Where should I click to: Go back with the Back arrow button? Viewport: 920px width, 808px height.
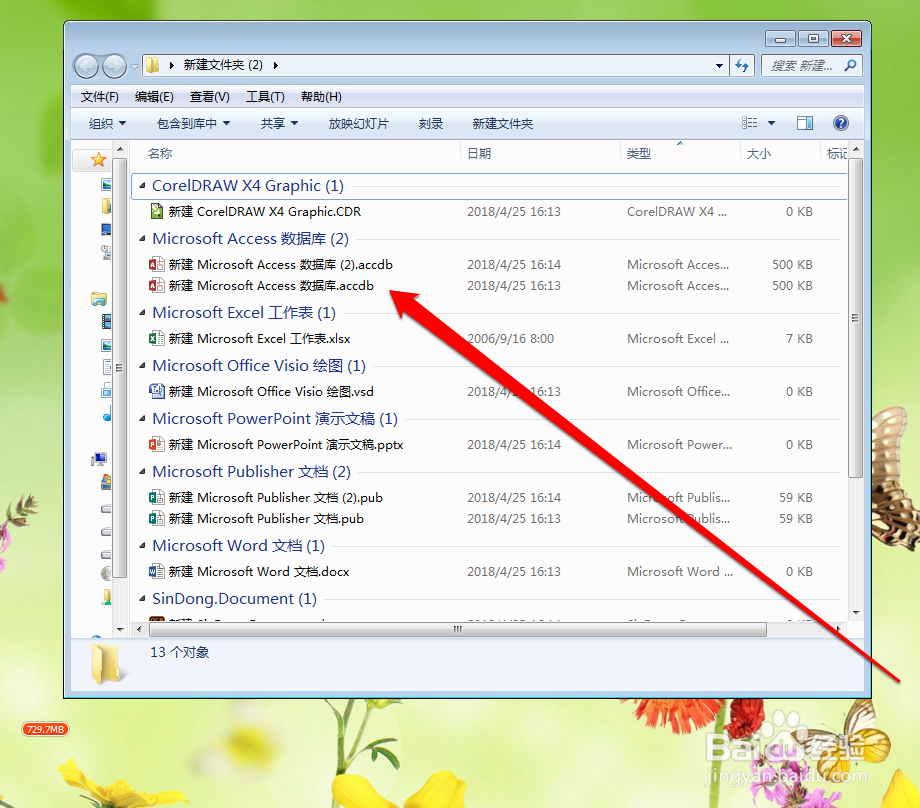tap(86, 66)
